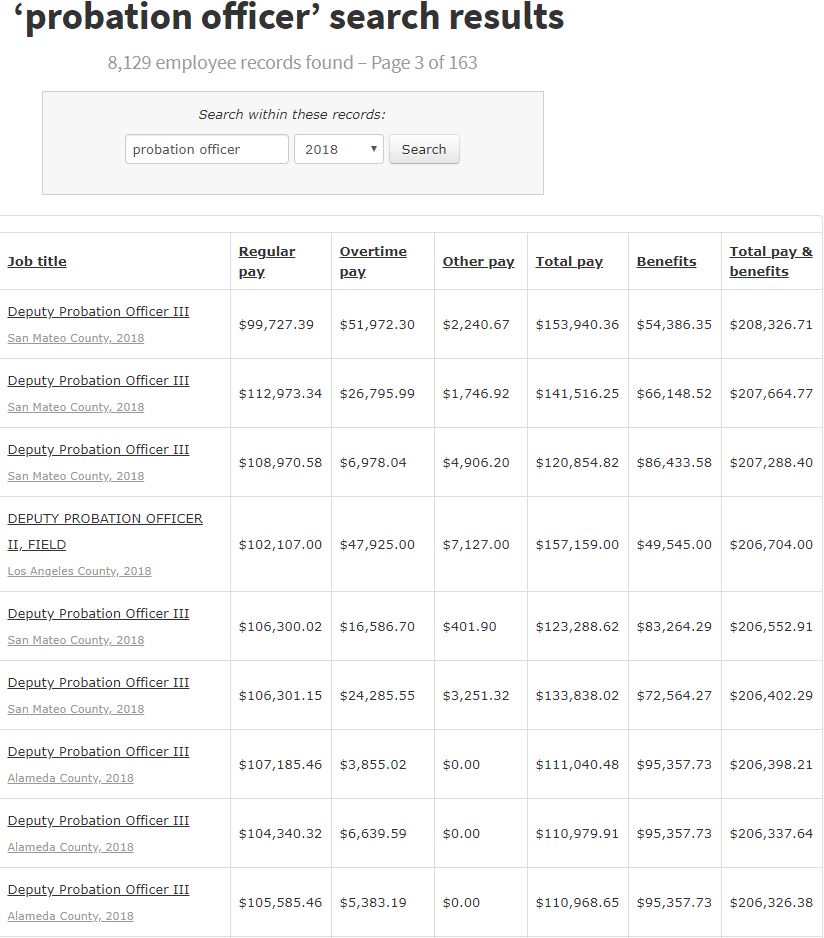Open Alameda County link in $206,398.21 row
Screen dimensions: 824x938
tap(70, 778)
